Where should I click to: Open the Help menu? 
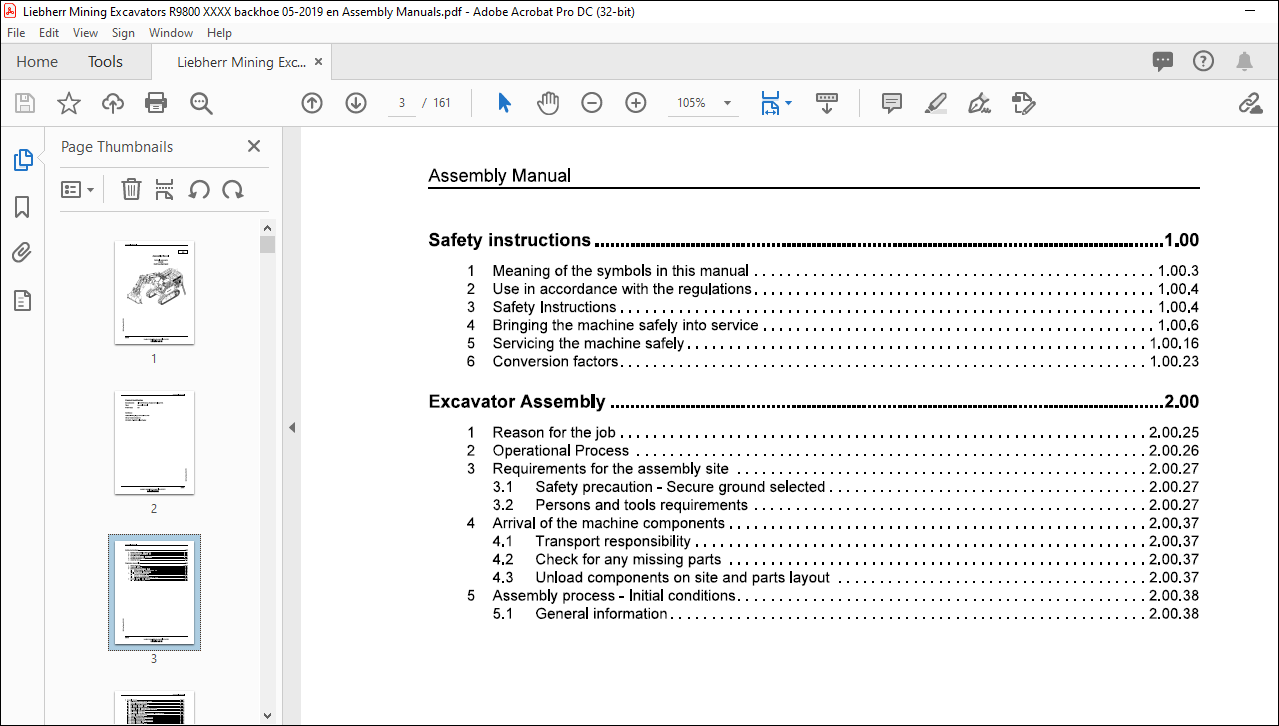point(219,33)
